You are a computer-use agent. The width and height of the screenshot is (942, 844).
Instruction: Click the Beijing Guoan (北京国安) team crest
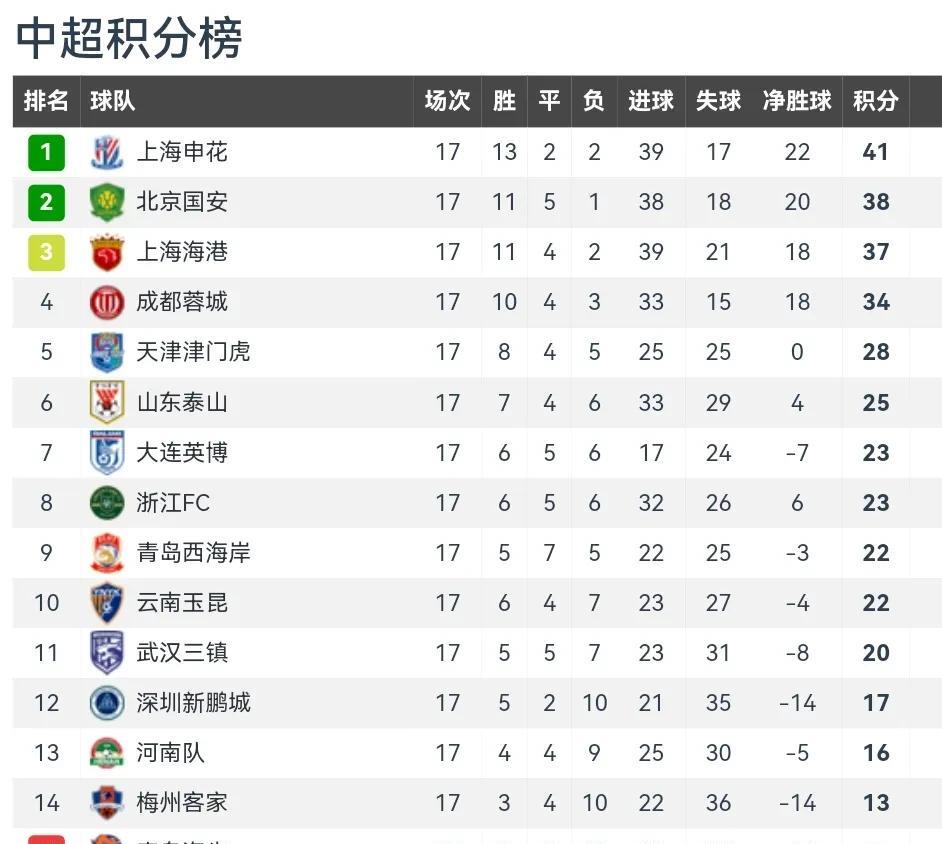coord(107,202)
